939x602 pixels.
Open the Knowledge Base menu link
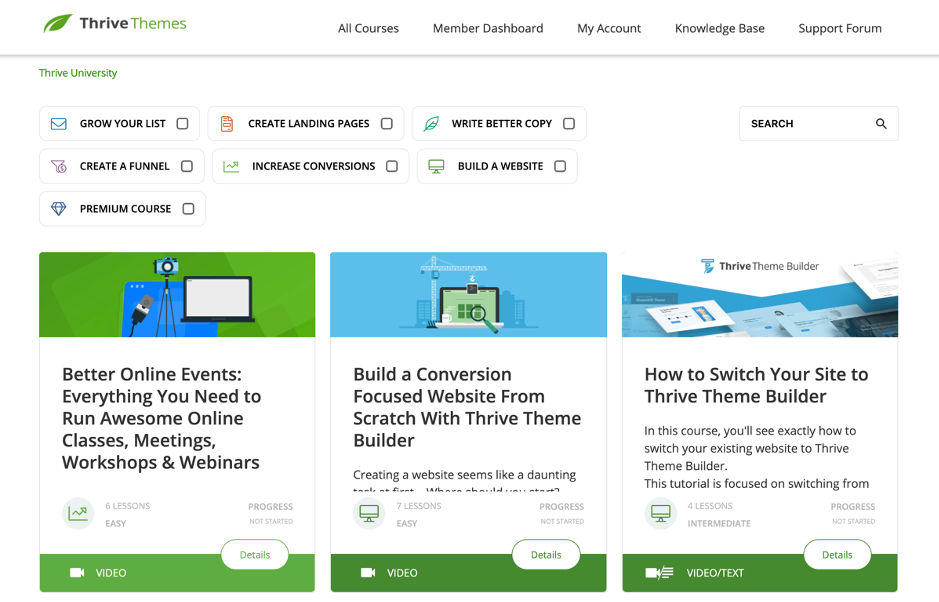(719, 28)
